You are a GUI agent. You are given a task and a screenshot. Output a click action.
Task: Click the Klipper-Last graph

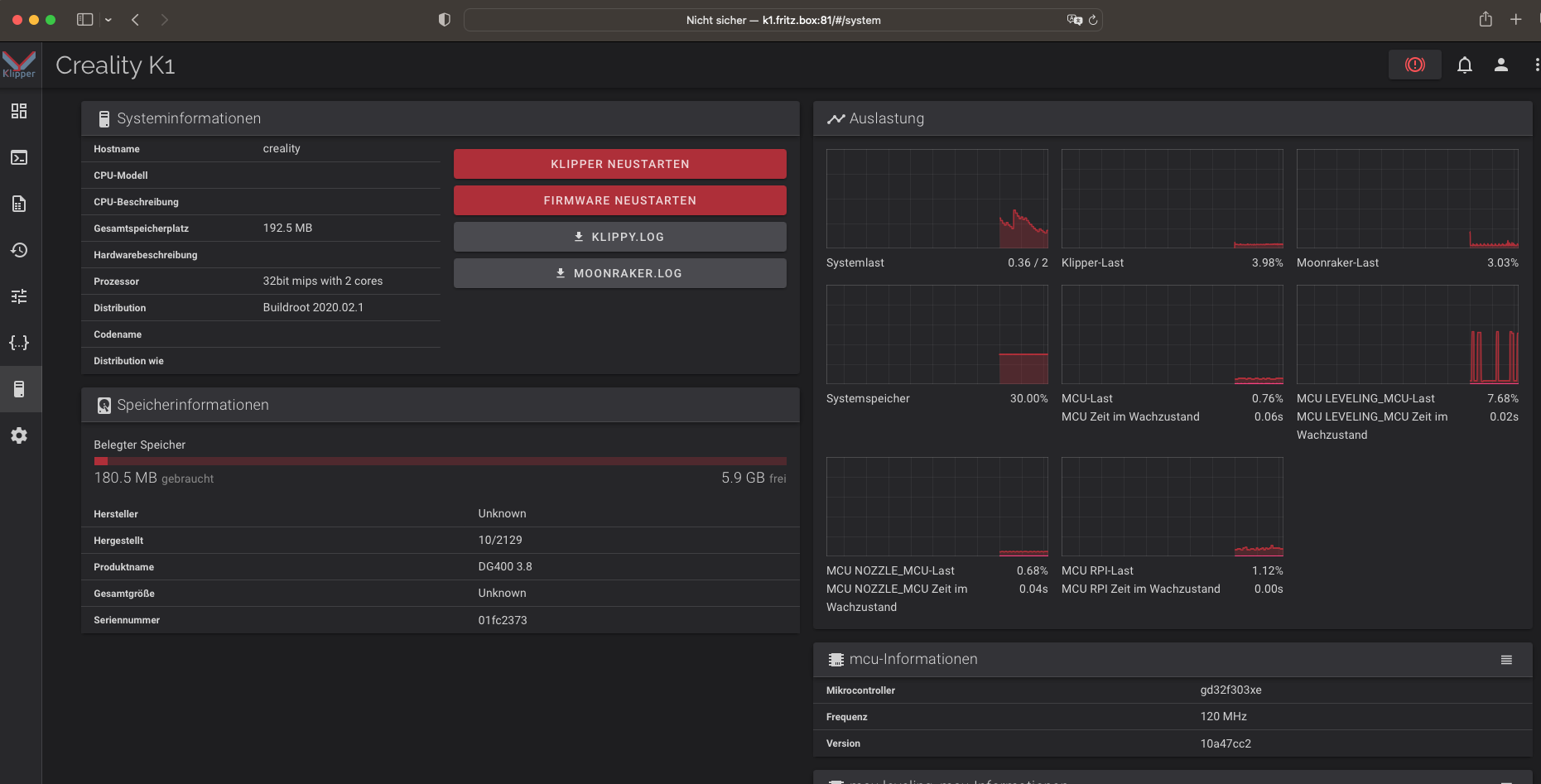(1173, 199)
